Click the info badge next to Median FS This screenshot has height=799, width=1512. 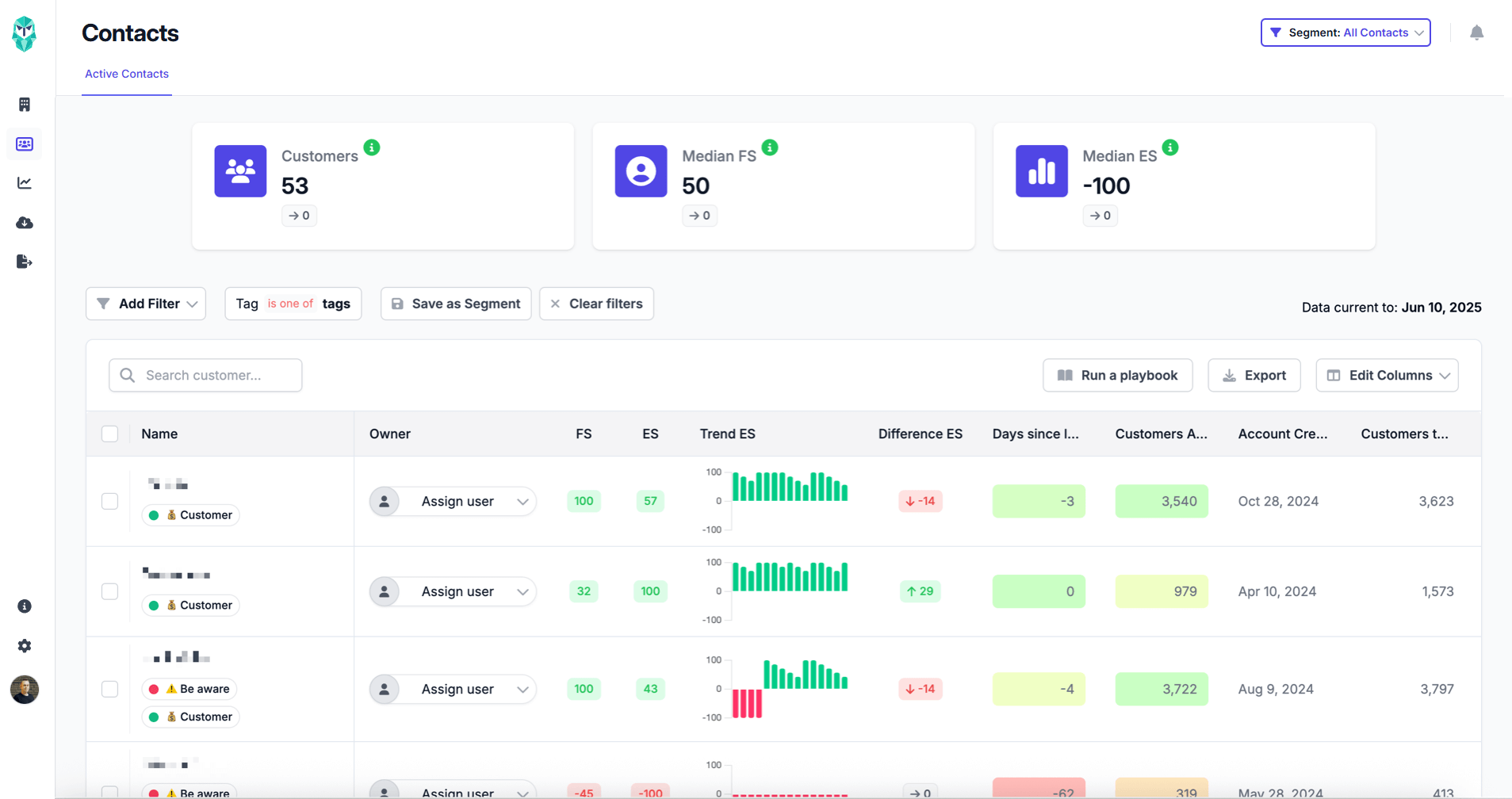click(770, 147)
